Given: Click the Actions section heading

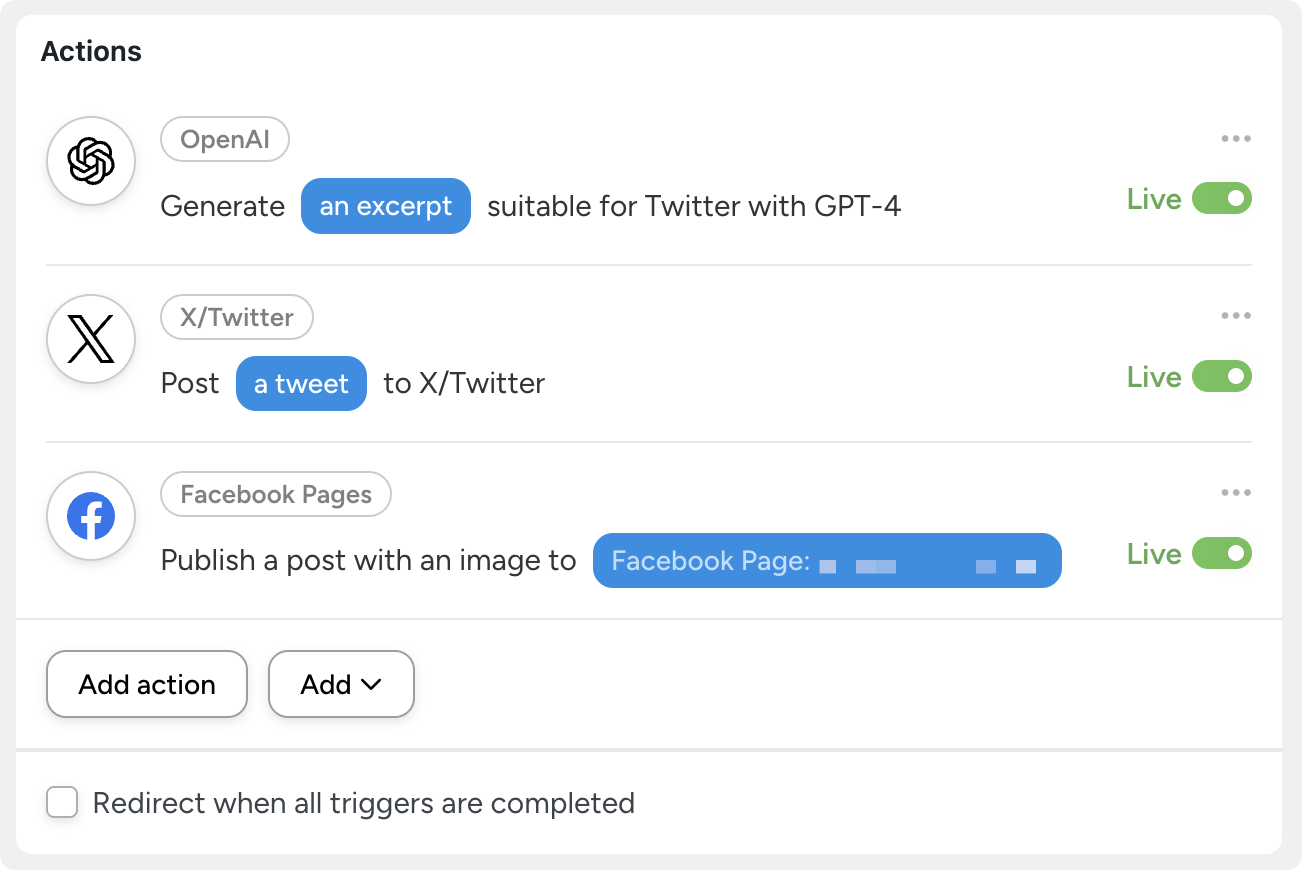Looking at the screenshot, I should (x=91, y=51).
